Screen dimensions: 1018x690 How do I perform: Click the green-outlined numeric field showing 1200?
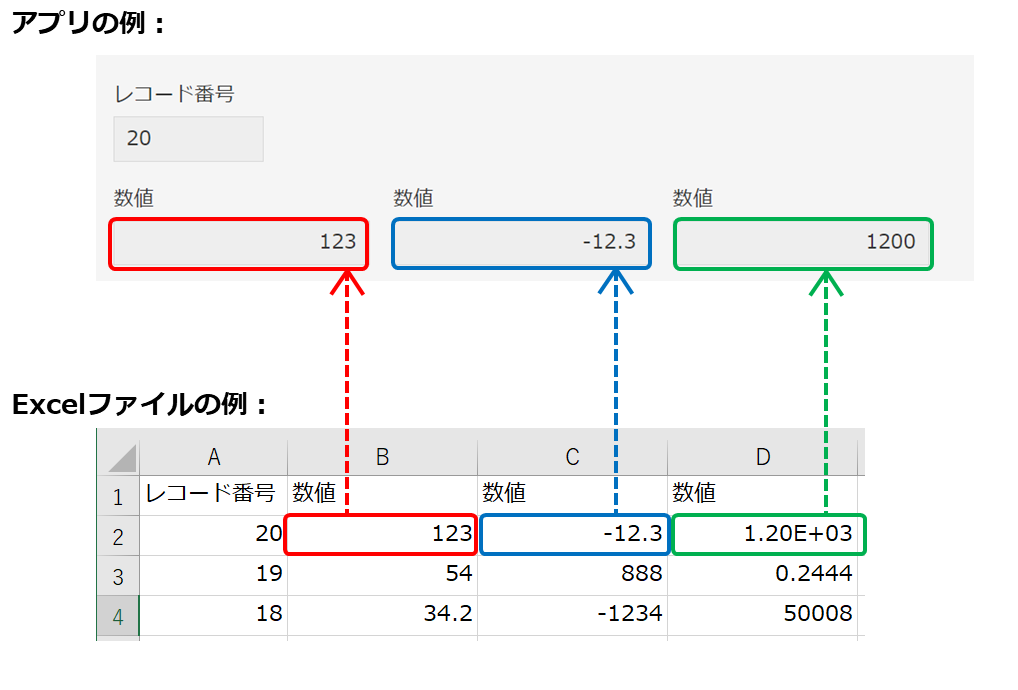click(803, 244)
